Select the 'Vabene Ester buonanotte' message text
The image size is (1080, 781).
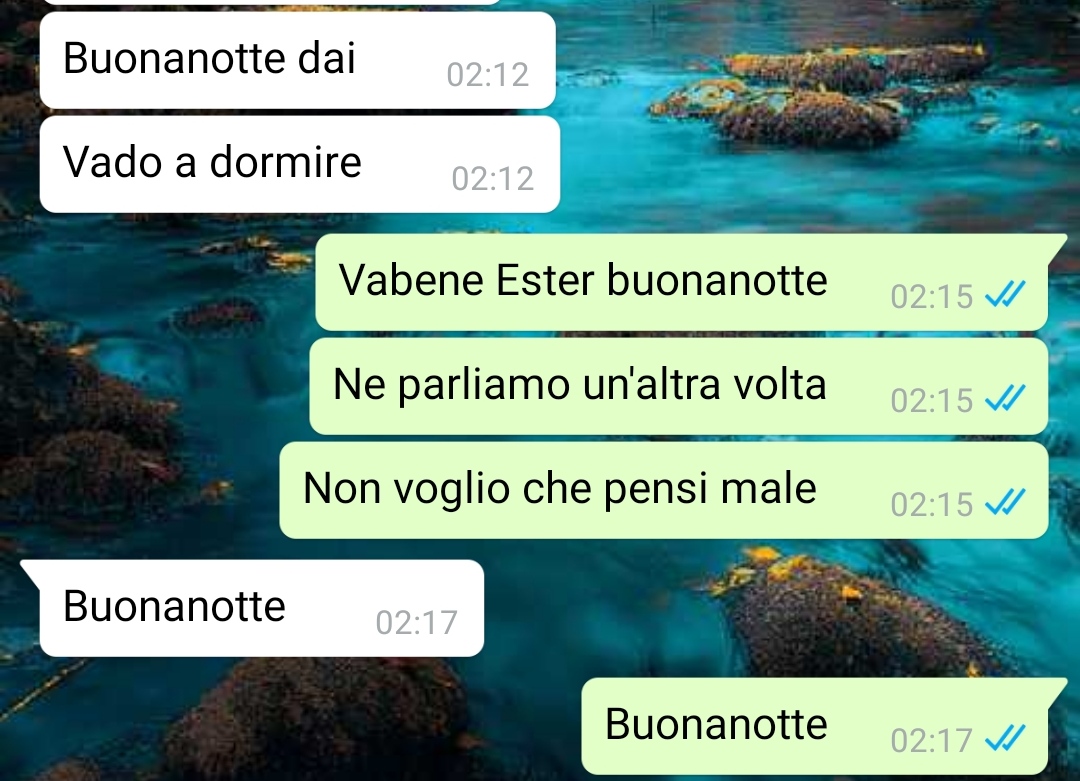(x=583, y=280)
